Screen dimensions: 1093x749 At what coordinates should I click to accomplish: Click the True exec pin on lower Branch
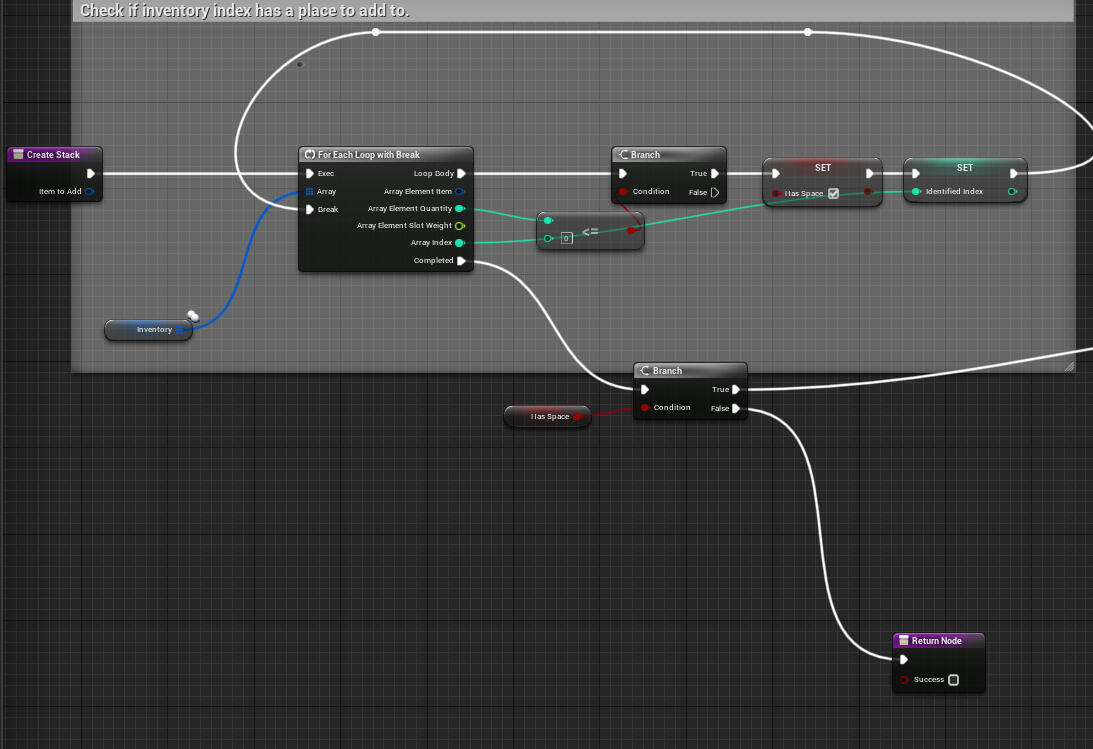(737, 390)
